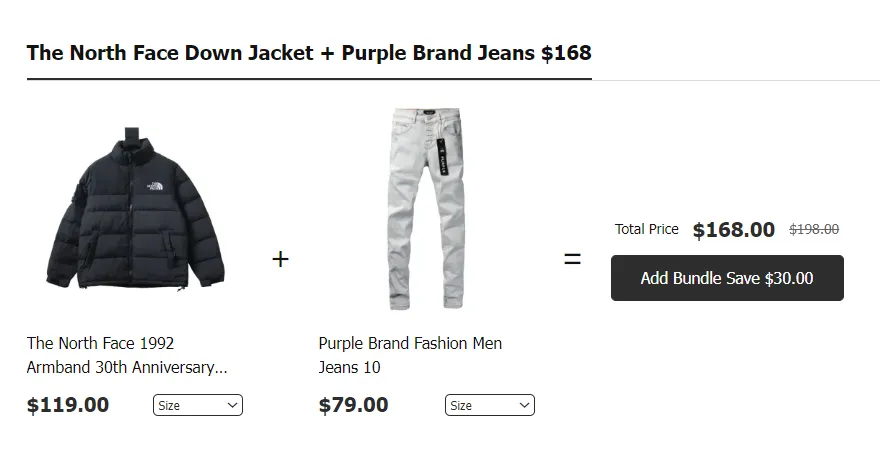Click the black North Face jacket image
Image resolution: width=880 pixels, height=474 pixels.
[135, 215]
